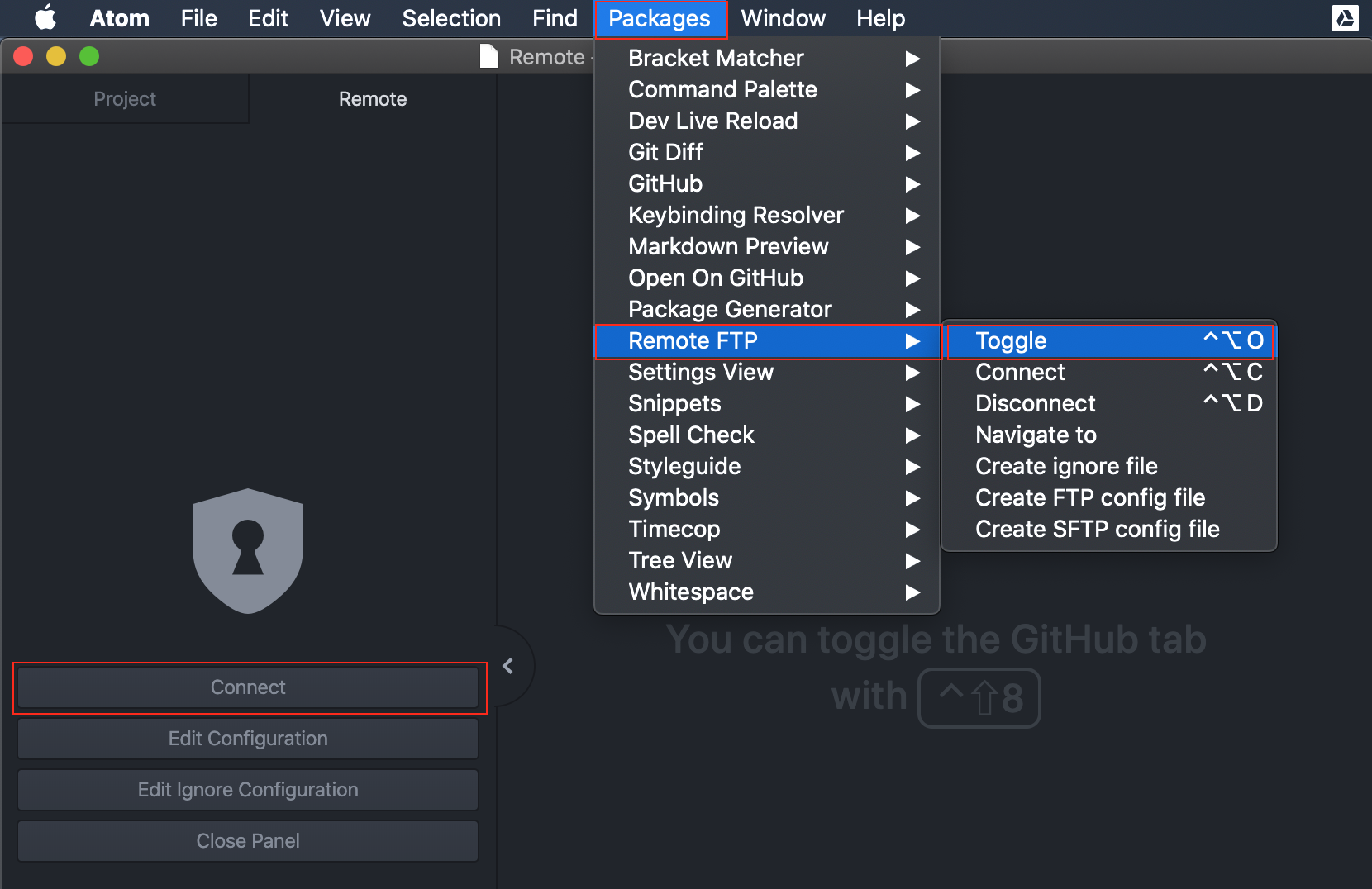Expand the Symbols submenu

click(767, 497)
